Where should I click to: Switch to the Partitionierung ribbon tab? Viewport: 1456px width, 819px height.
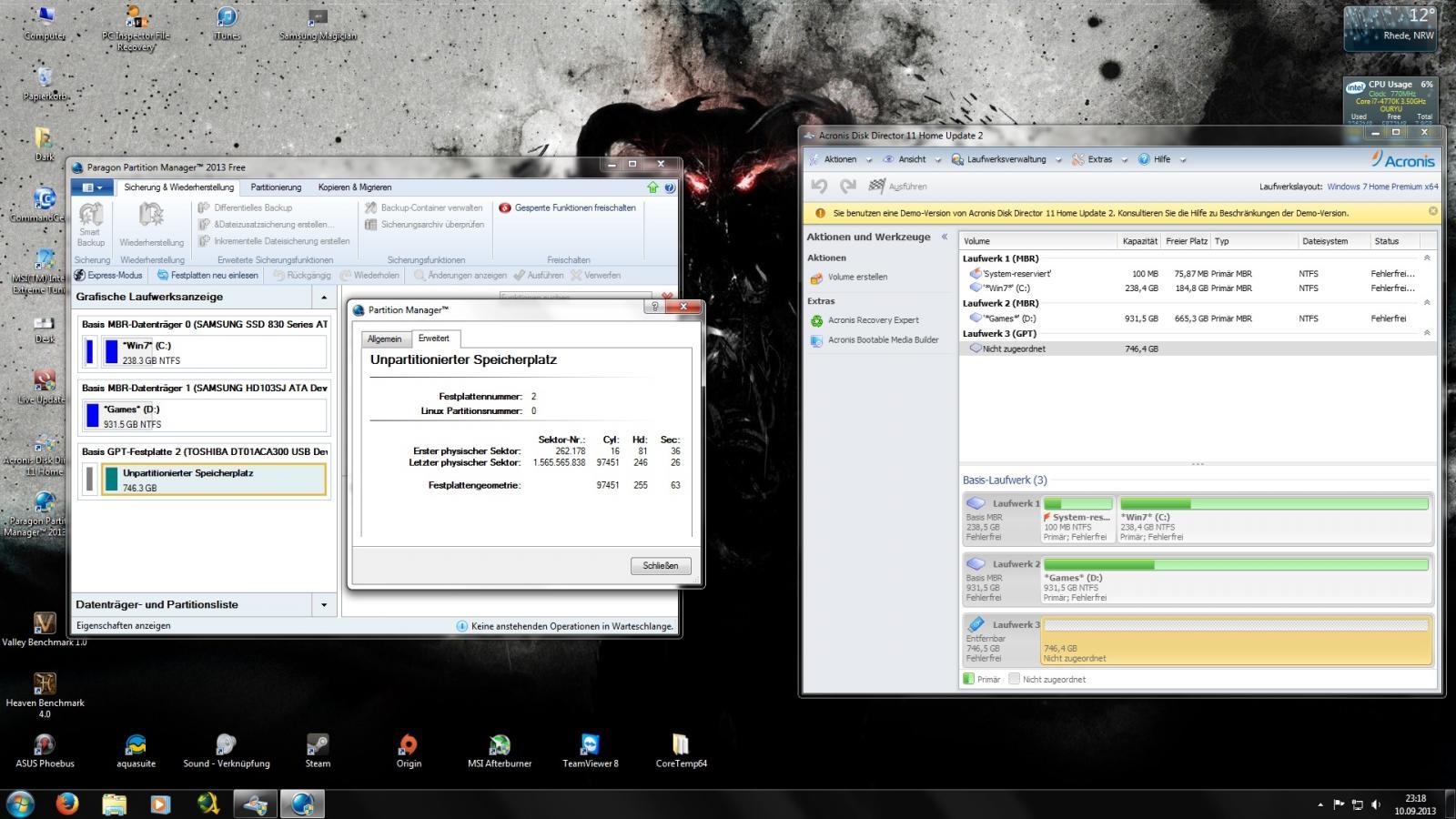pos(276,187)
